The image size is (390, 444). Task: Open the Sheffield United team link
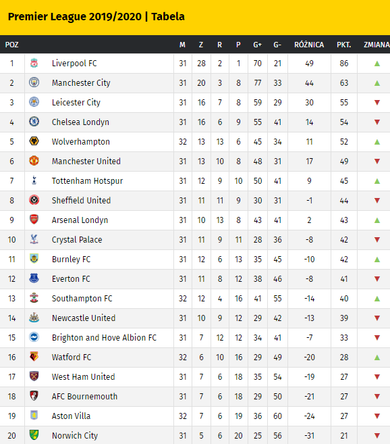point(81,200)
